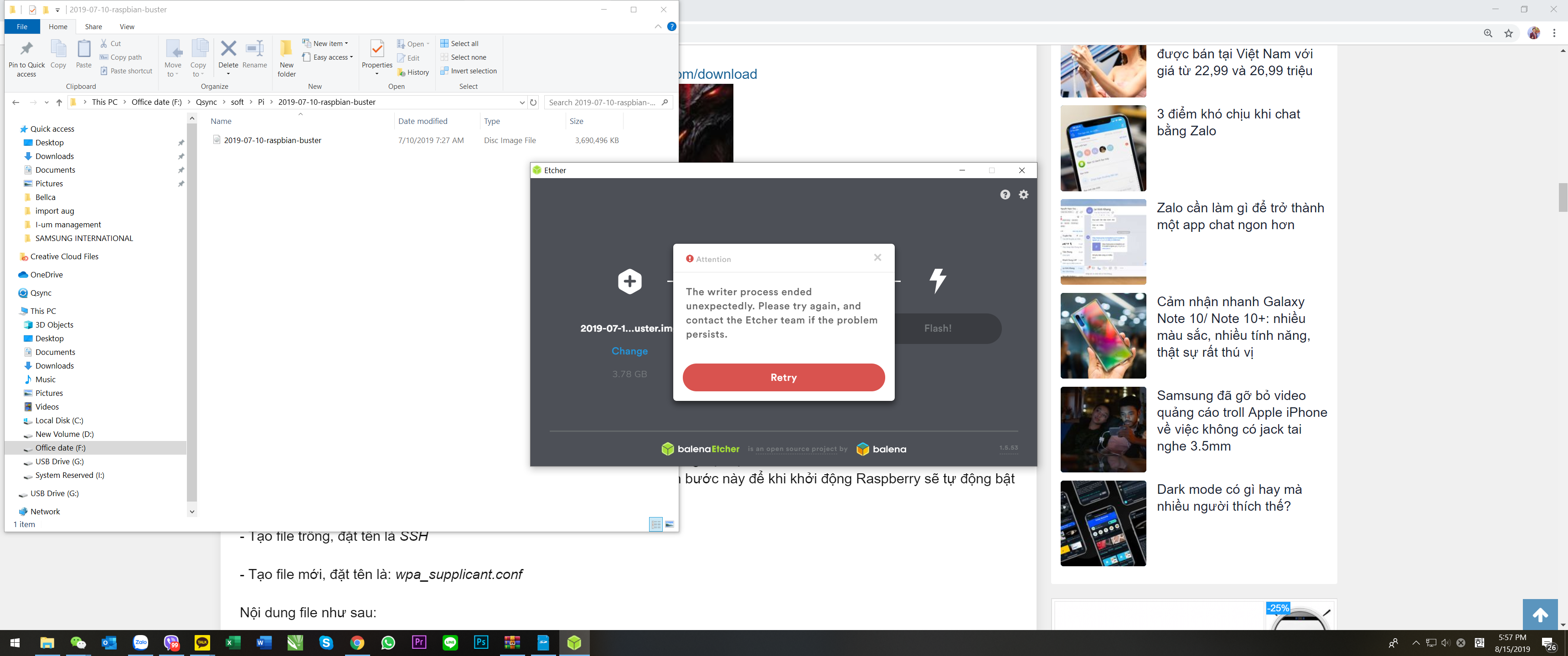Click Explorer blue help icon
This screenshot has width=1568, height=656.
coord(671,27)
